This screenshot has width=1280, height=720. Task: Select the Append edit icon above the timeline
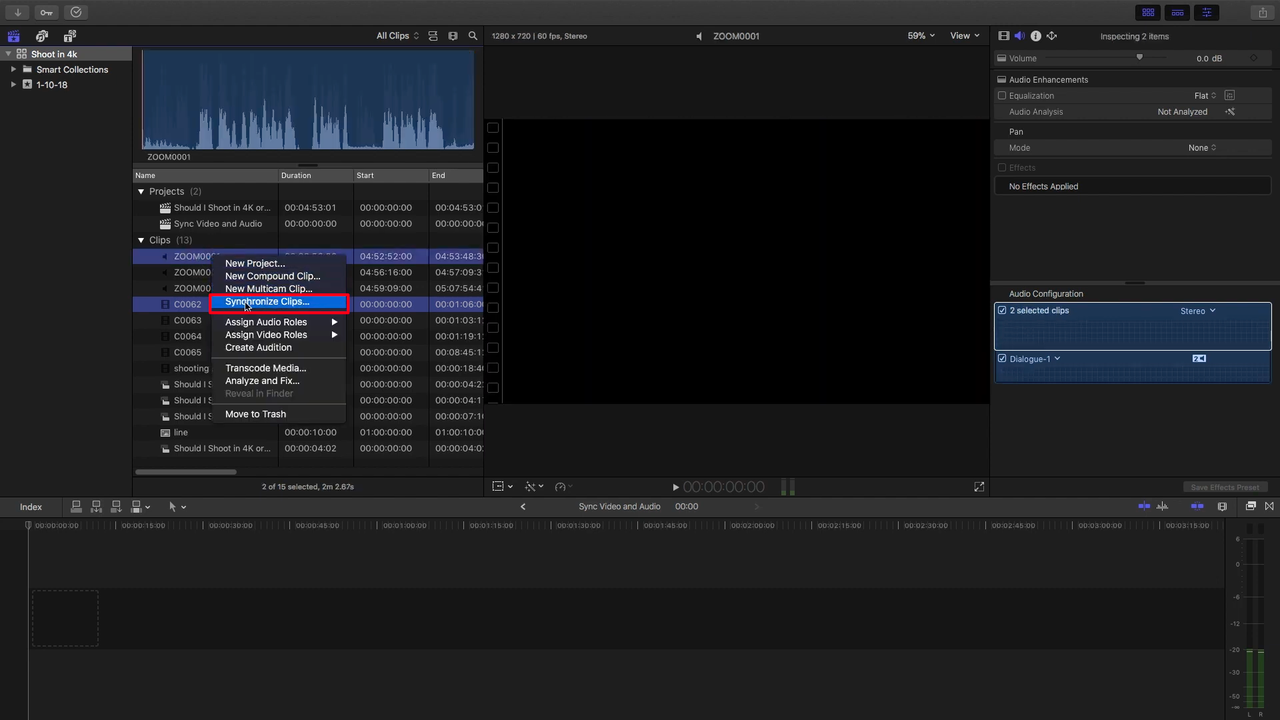click(116, 506)
